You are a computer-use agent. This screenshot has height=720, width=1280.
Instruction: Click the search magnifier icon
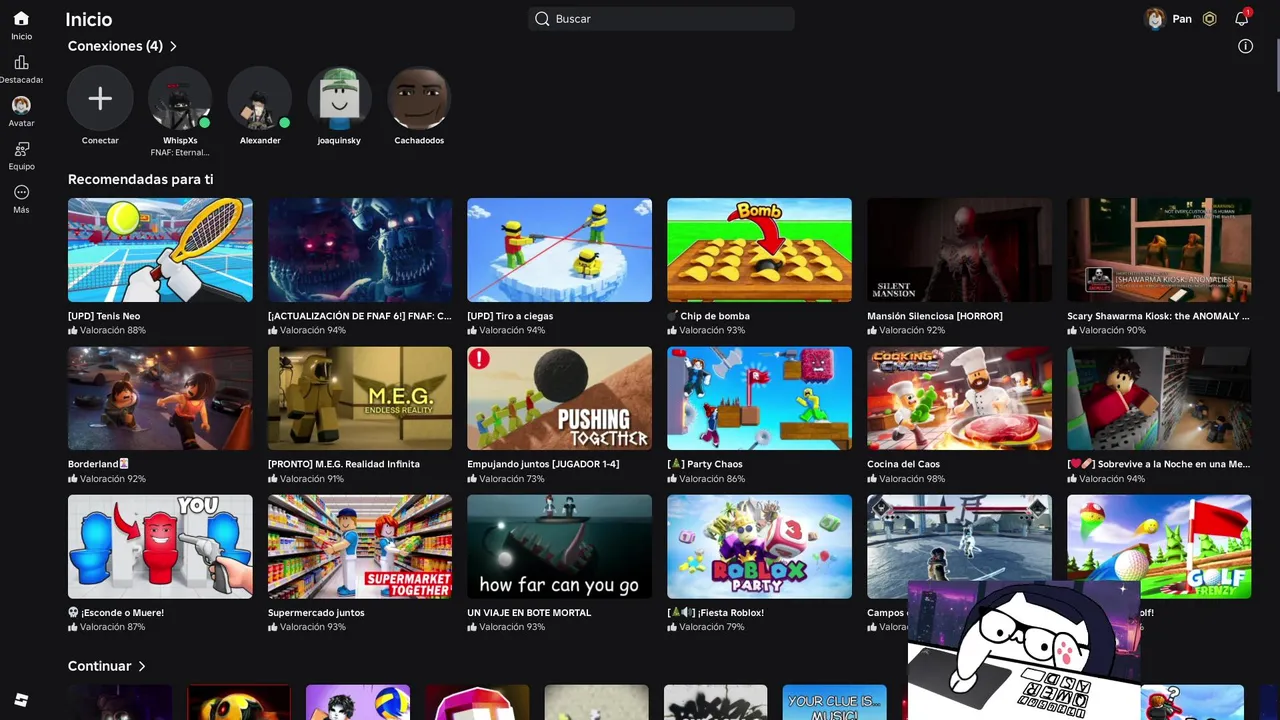click(x=542, y=19)
